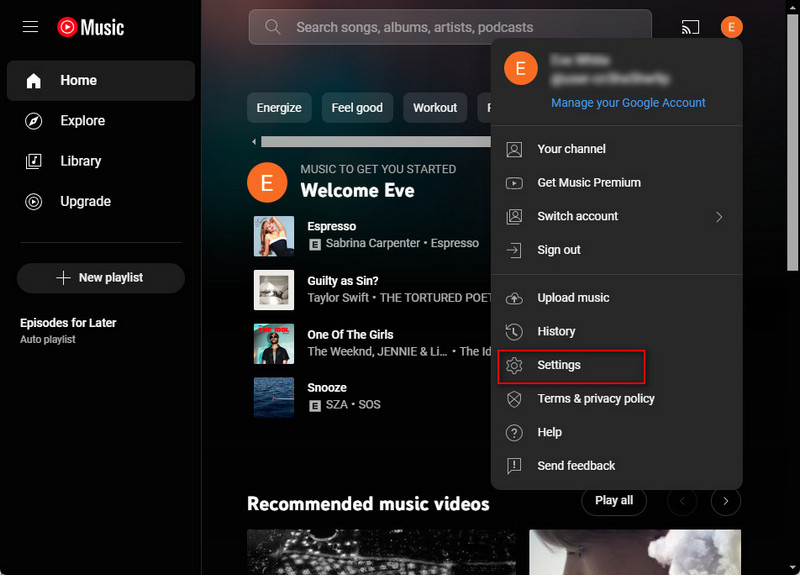Select Upload music menu entry
The image size is (800, 575).
[616, 298]
